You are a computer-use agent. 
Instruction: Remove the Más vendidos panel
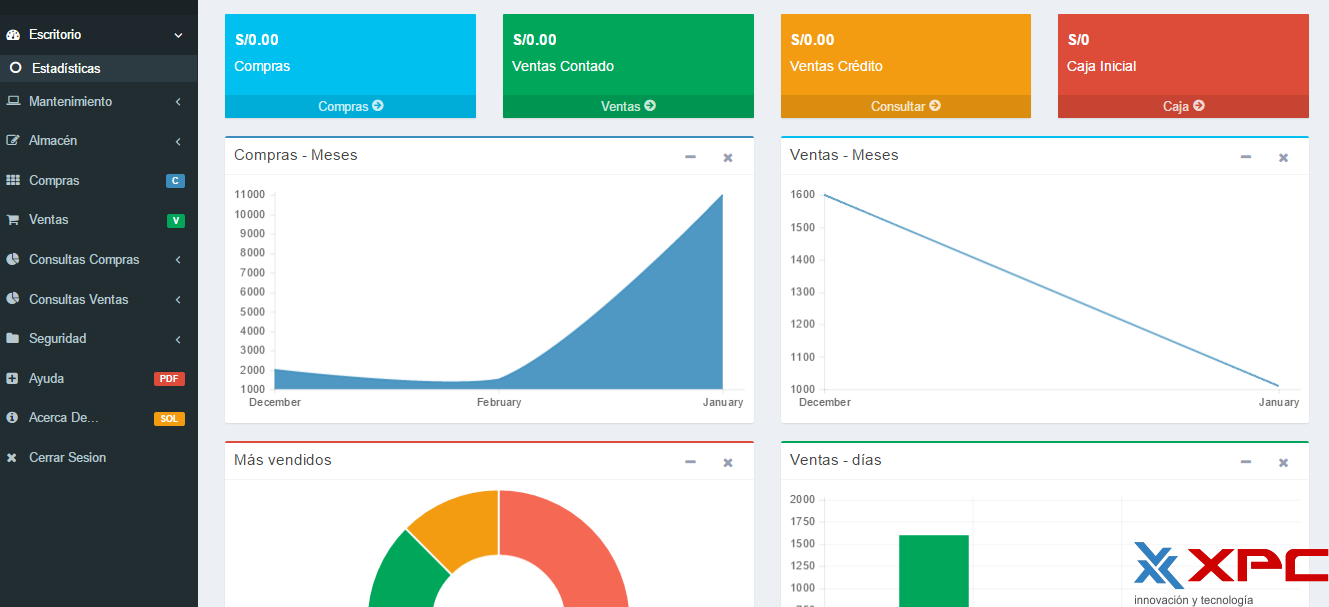pyautogui.click(x=728, y=462)
